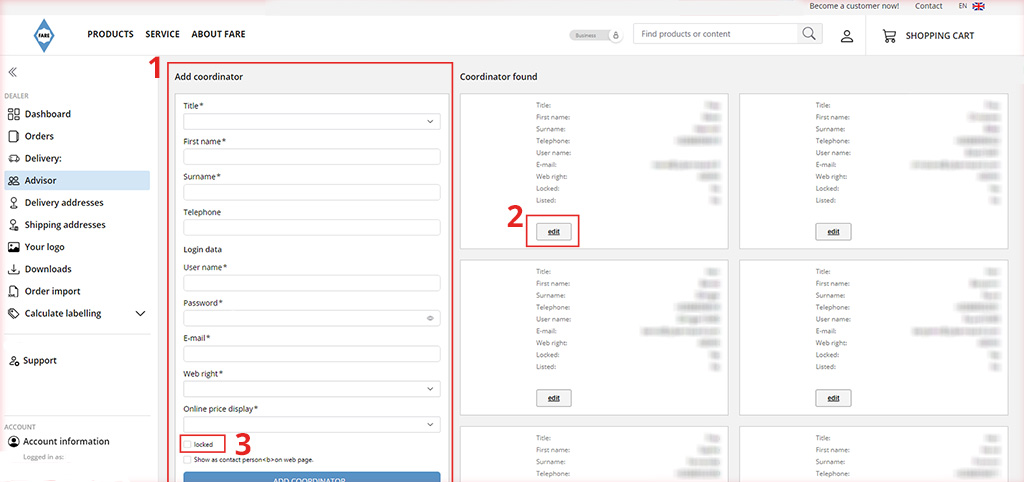Click ADD COORDINATOR button

[x=312, y=477]
